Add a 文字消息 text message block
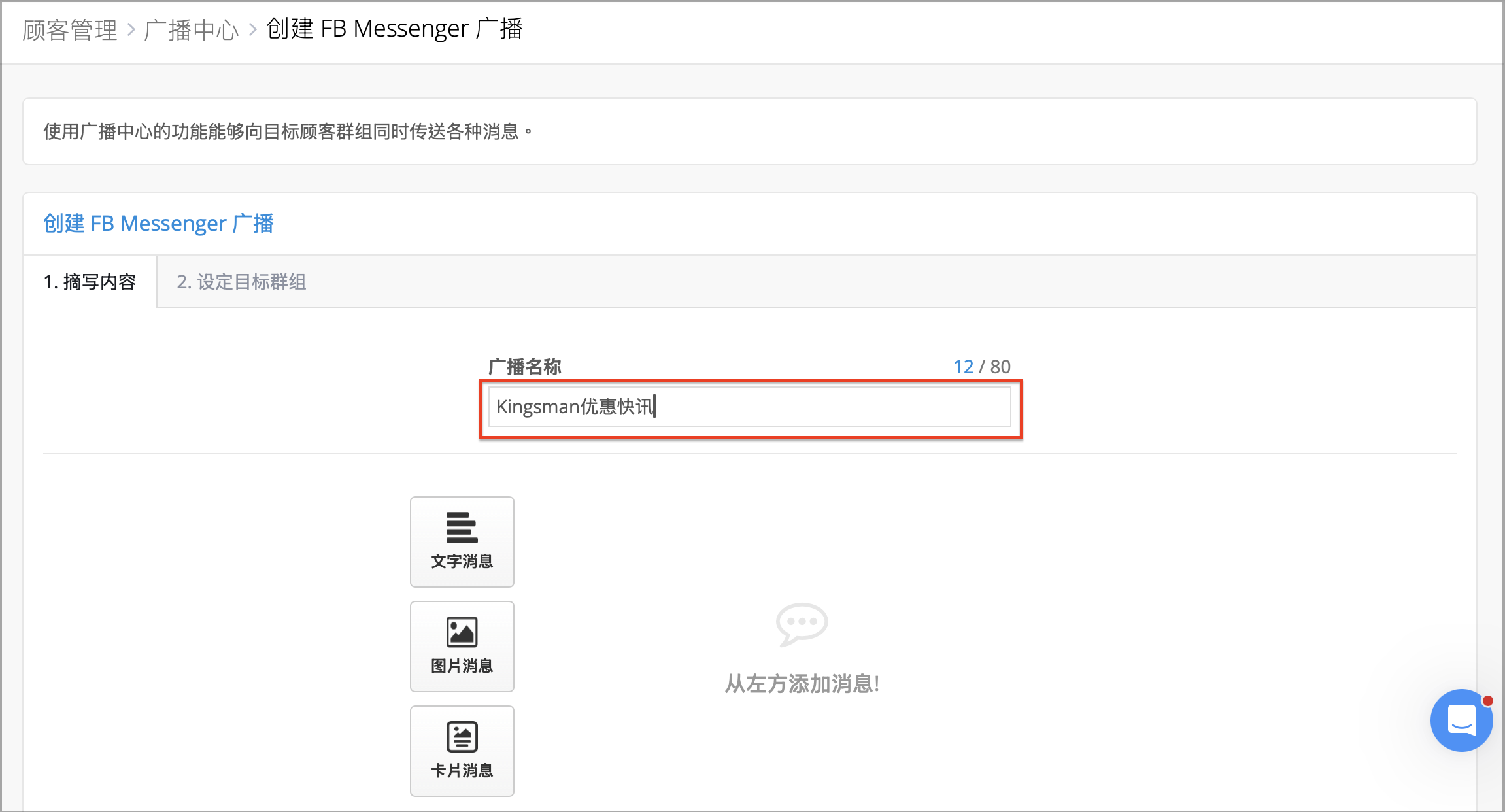Viewport: 1505px width, 812px height. click(x=462, y=541)
